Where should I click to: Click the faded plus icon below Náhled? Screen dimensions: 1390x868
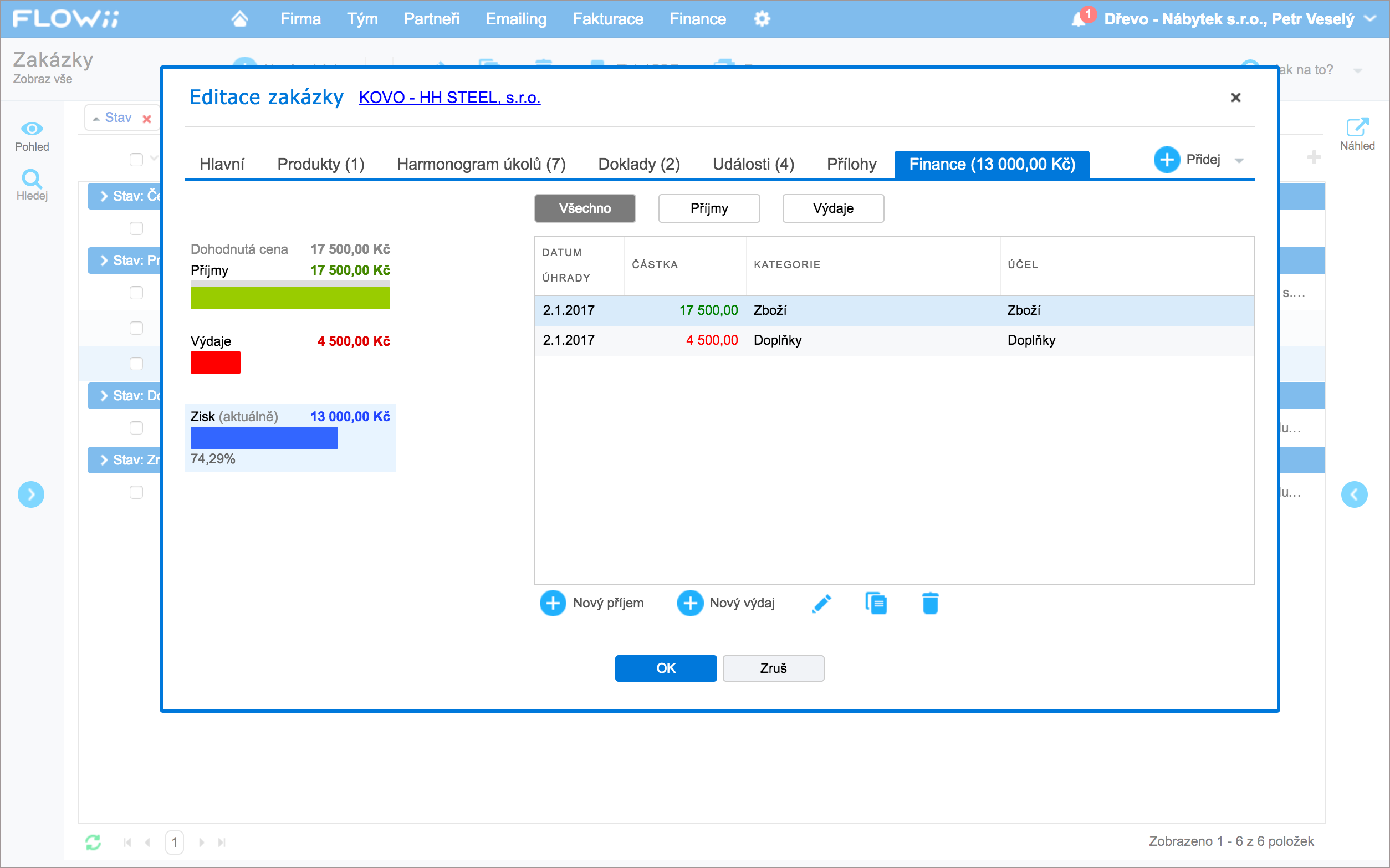point(1314,157)
